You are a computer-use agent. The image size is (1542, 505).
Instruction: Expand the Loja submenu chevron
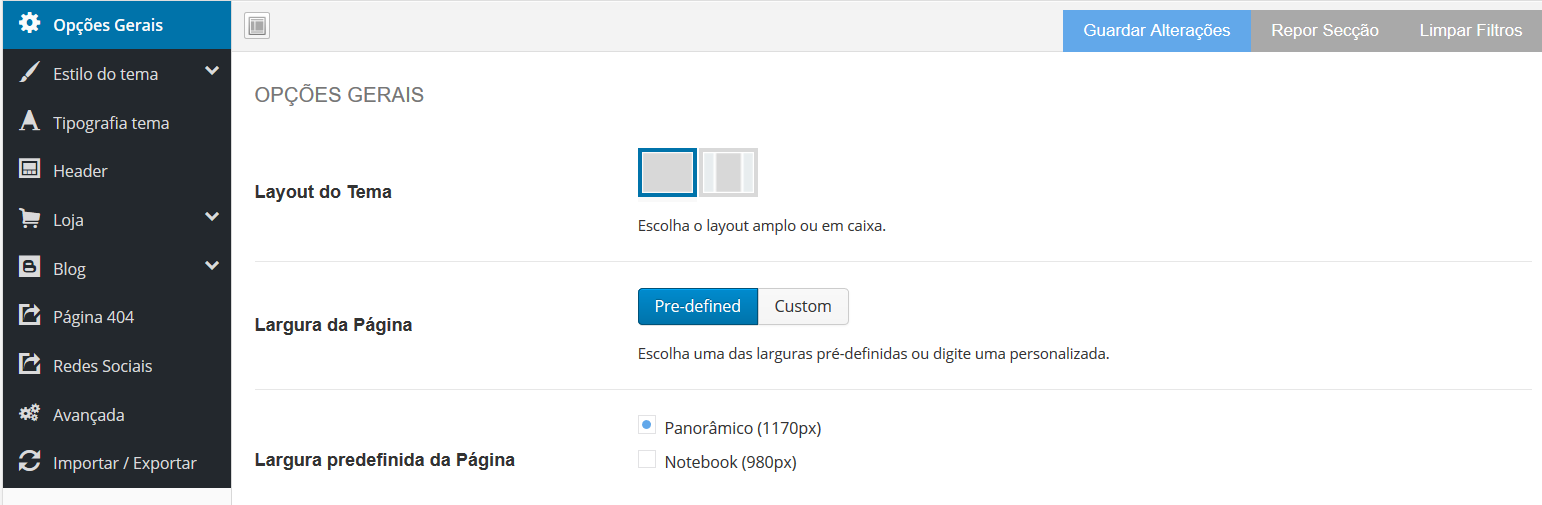pos(211,216)
